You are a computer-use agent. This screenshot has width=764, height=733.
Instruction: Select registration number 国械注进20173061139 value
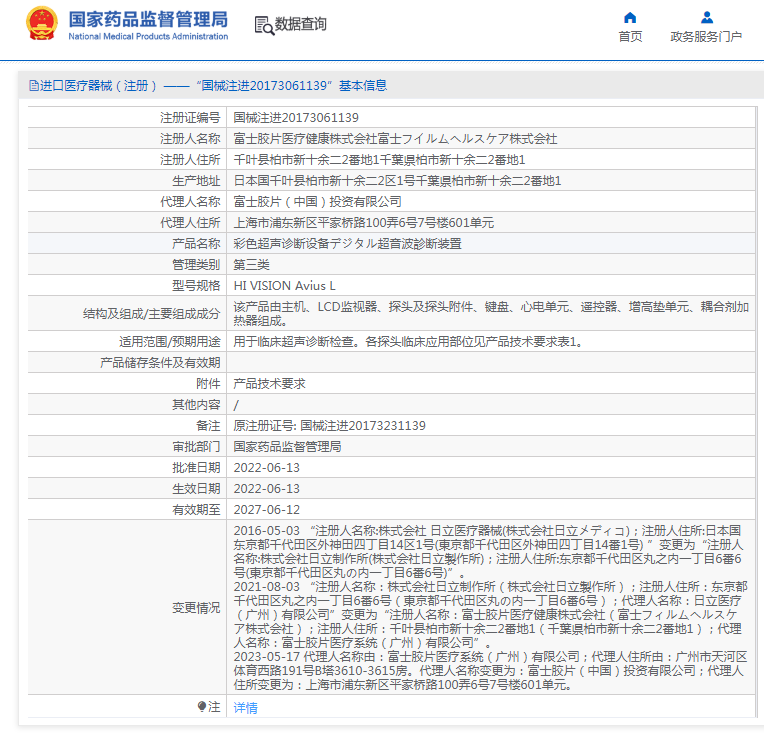[296, 117]
